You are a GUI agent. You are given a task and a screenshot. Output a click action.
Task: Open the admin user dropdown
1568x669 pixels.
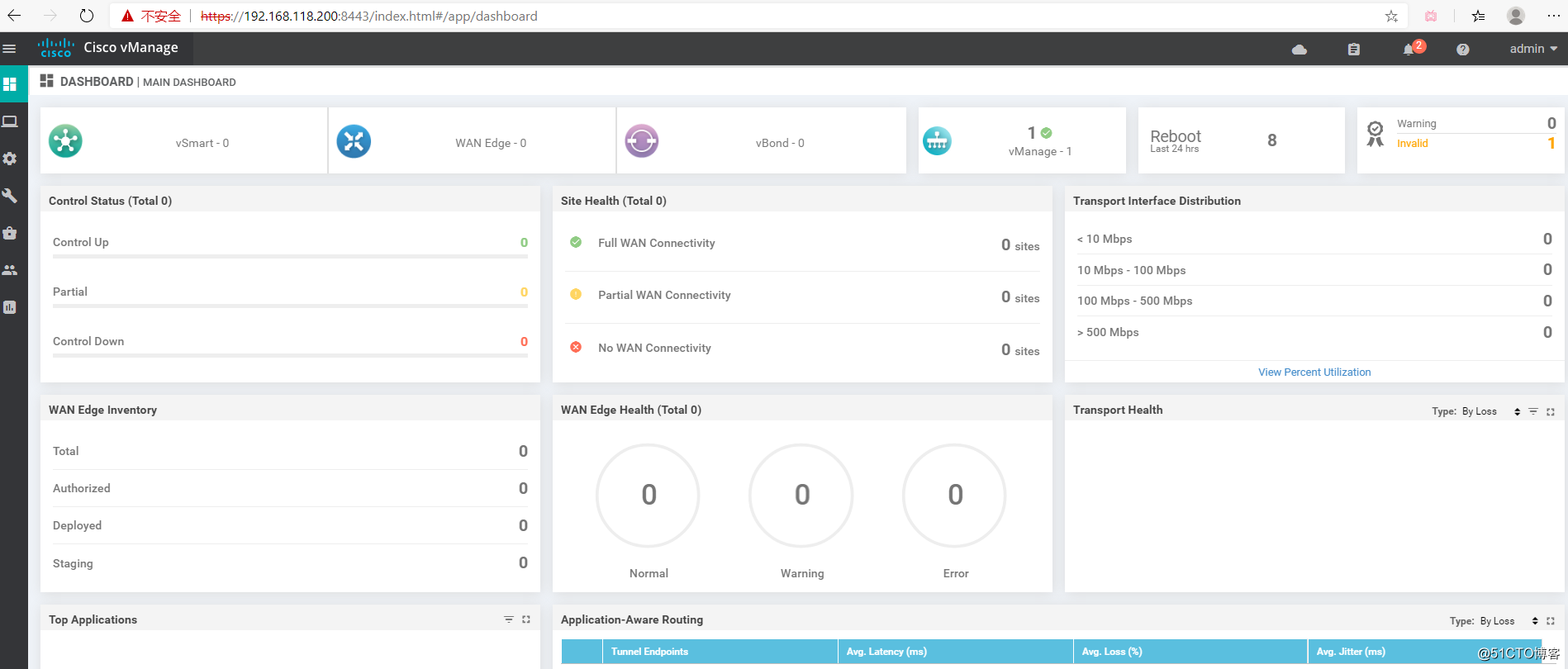click(x=1533, y=49)
